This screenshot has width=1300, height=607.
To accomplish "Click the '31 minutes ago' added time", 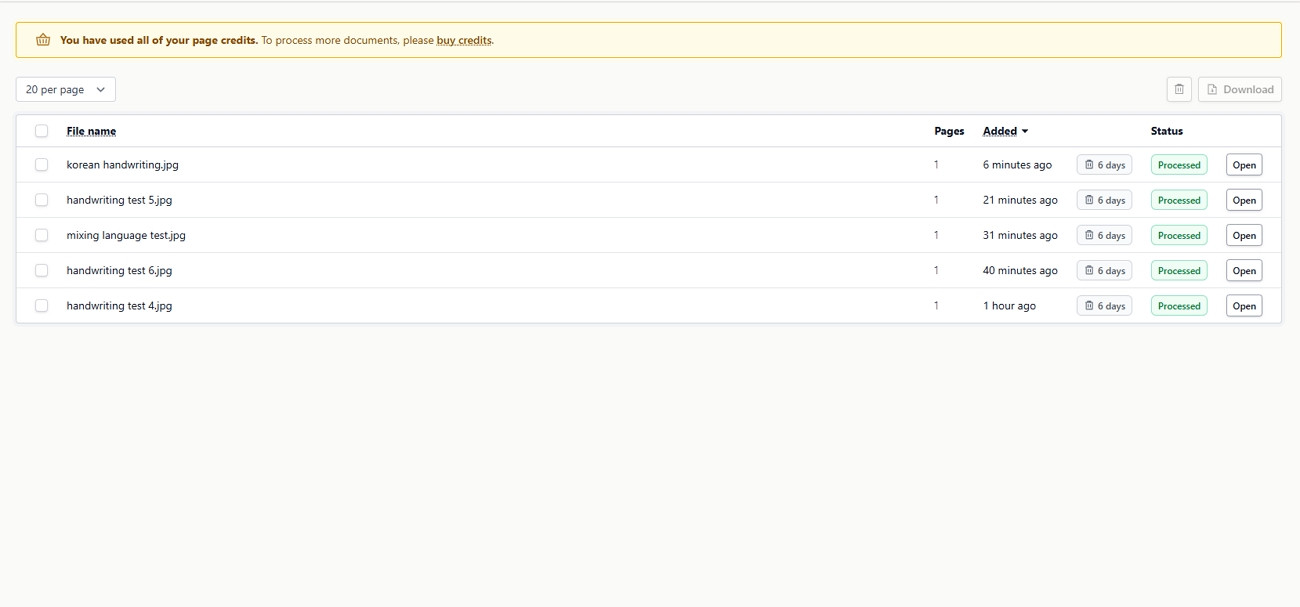I will [x=1020, y=235].
